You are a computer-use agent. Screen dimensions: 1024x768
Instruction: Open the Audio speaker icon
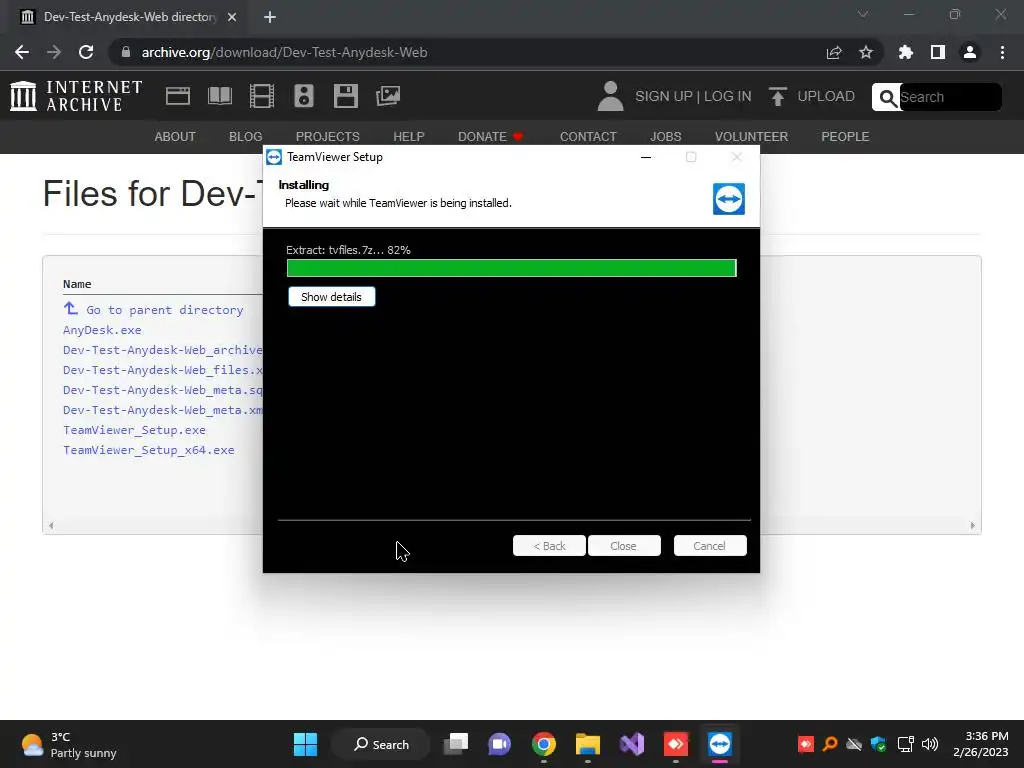[x=304, y=96]
